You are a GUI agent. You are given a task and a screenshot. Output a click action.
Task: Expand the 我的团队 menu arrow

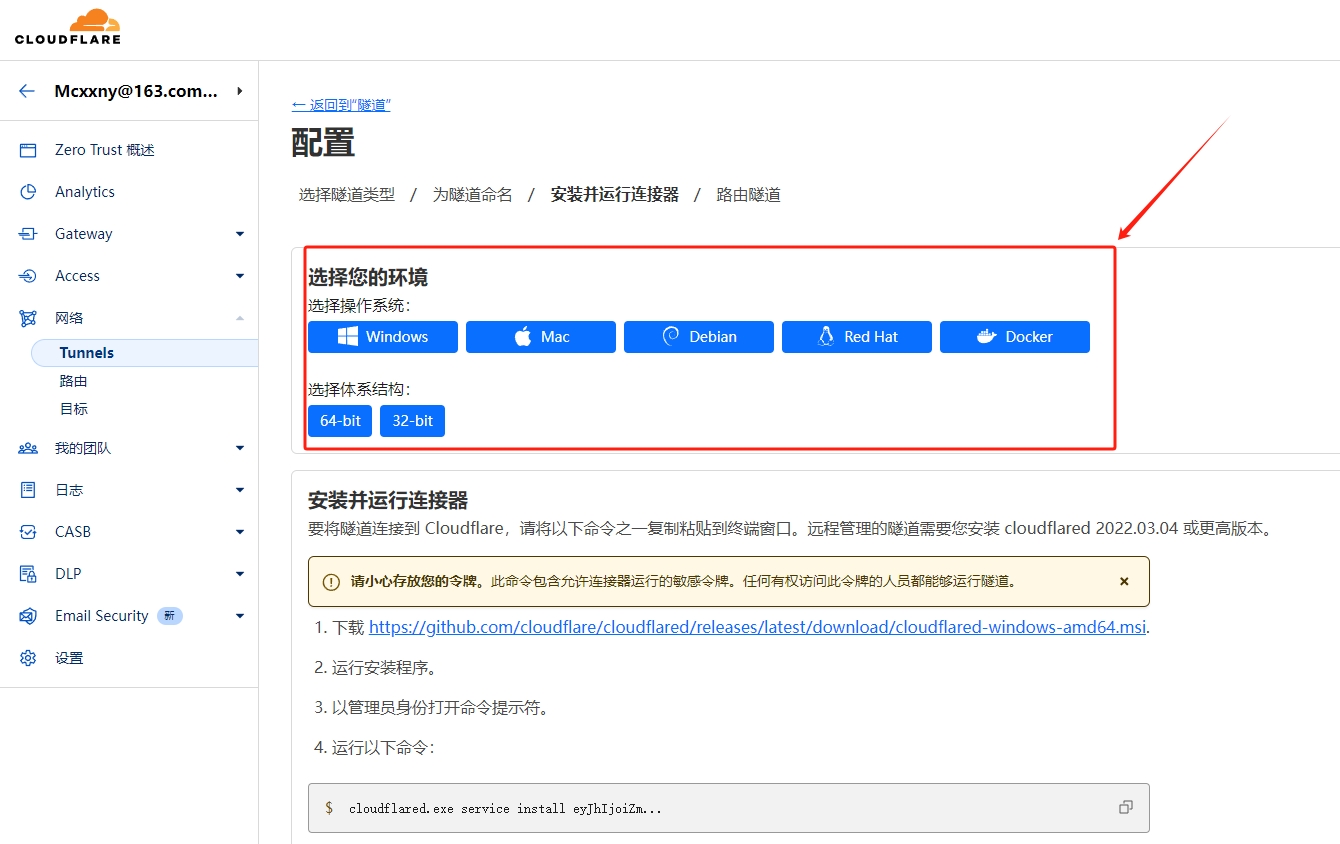pos(240,448)
